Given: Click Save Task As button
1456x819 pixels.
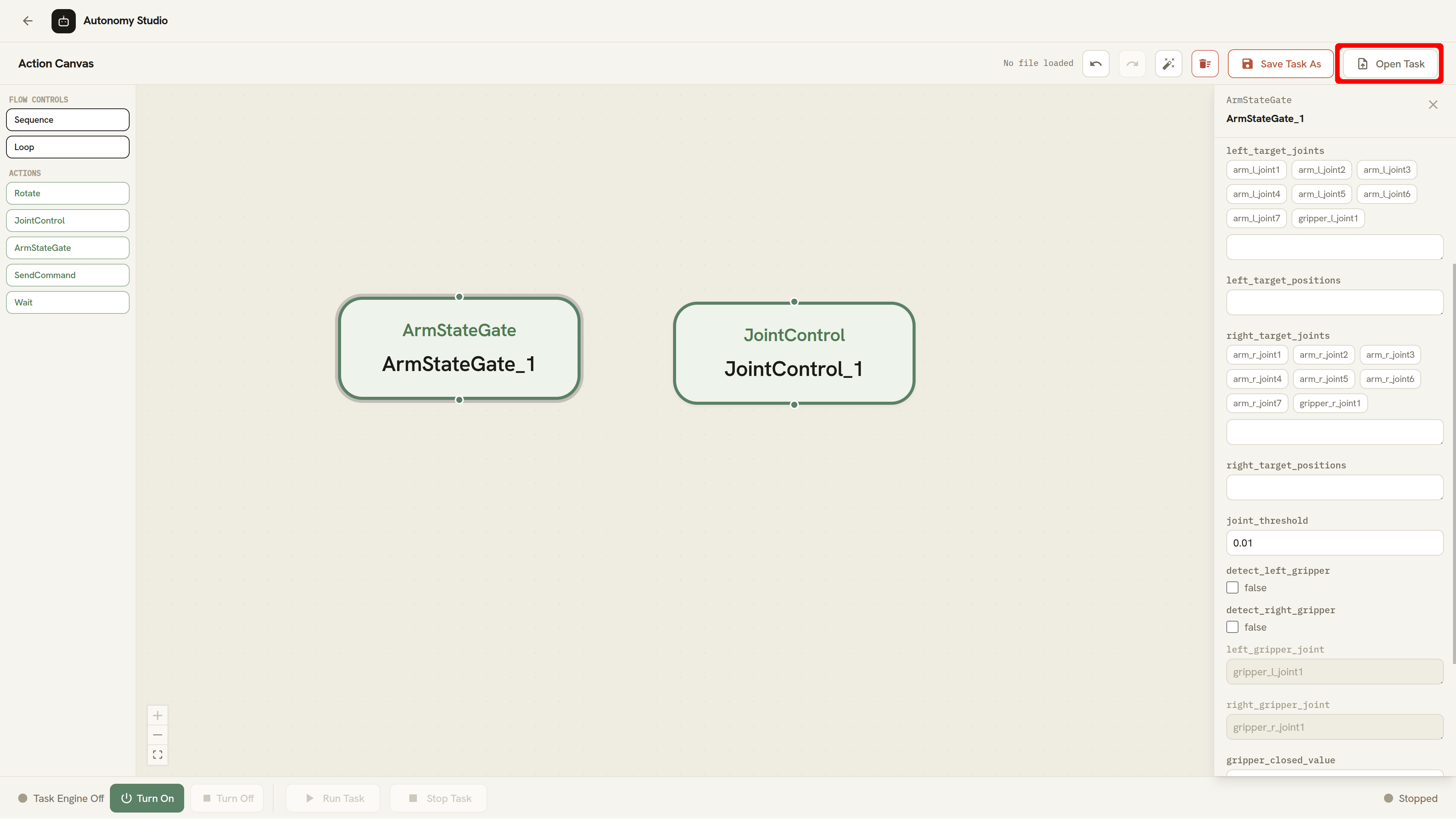Looking at the screenshot, I should pos(1281,64).
